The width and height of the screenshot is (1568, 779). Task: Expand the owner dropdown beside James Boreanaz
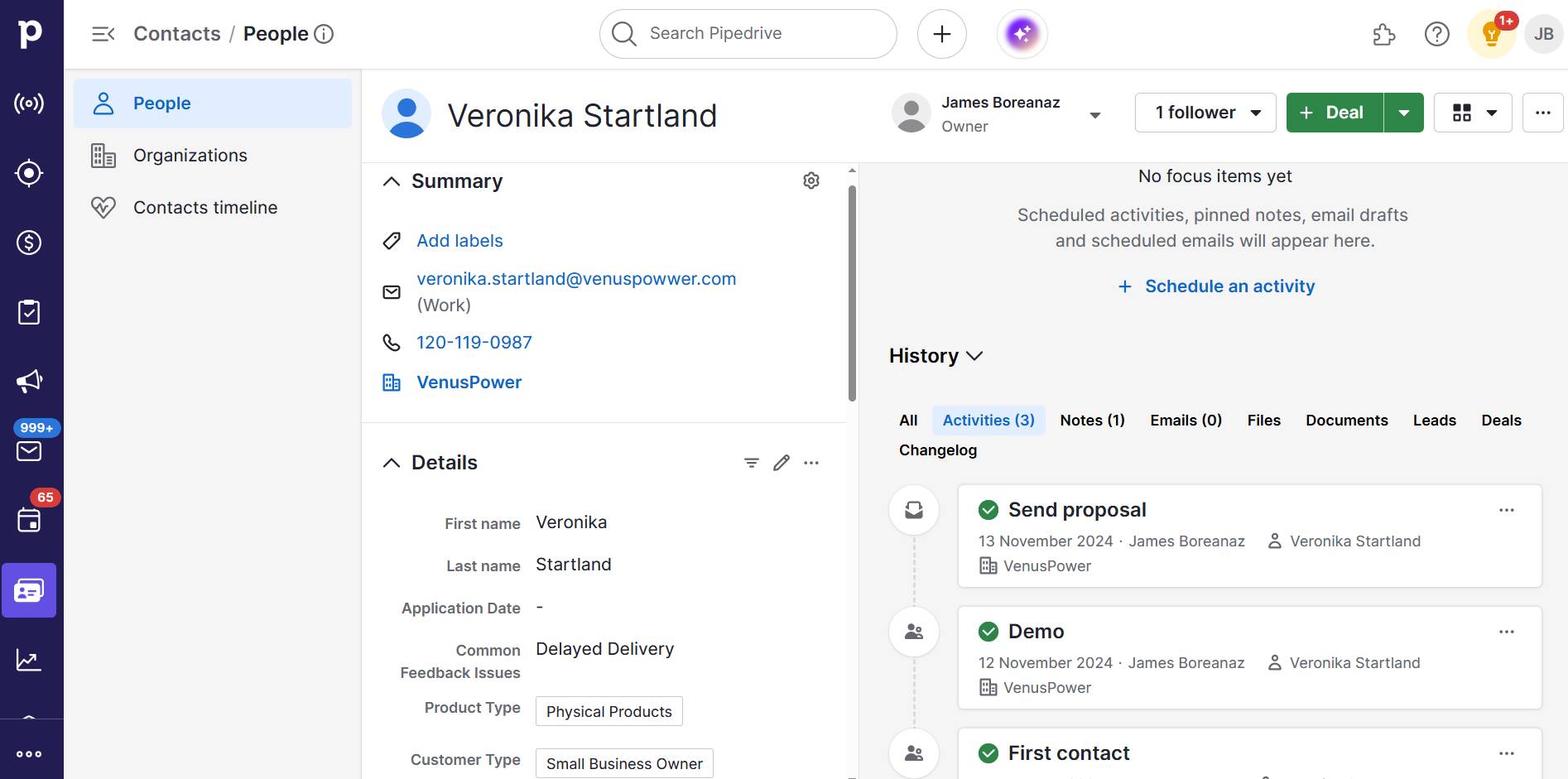(1095, 114)
